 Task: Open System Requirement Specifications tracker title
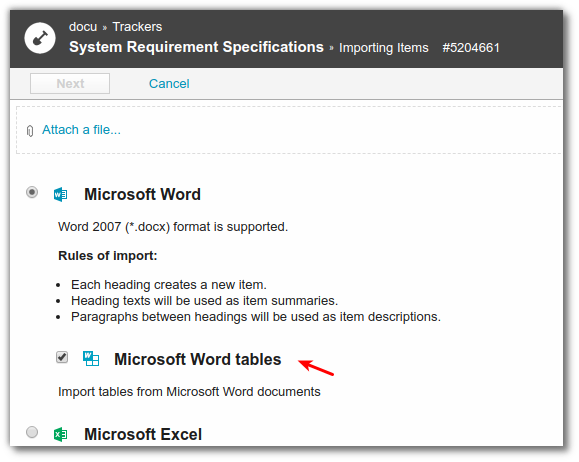[x=196, y=47]
